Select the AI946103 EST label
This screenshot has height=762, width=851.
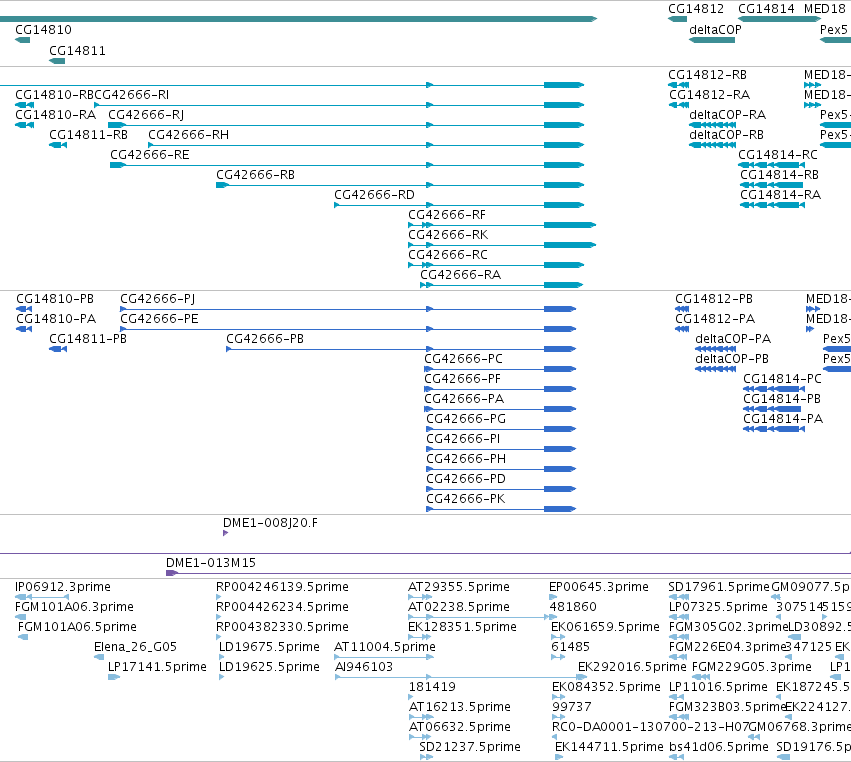[364, 667]
